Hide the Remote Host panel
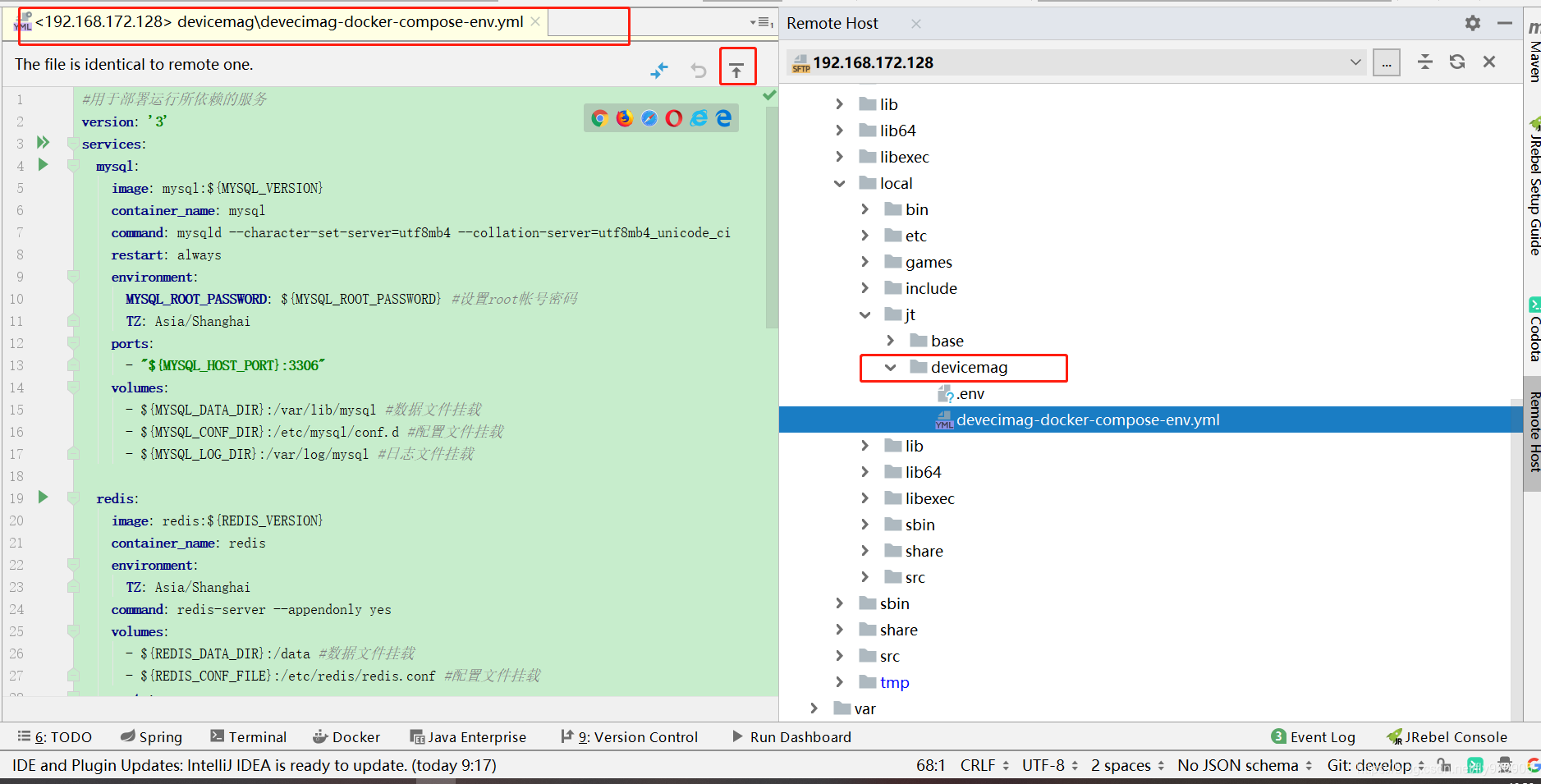 [x=1505, y=23]
